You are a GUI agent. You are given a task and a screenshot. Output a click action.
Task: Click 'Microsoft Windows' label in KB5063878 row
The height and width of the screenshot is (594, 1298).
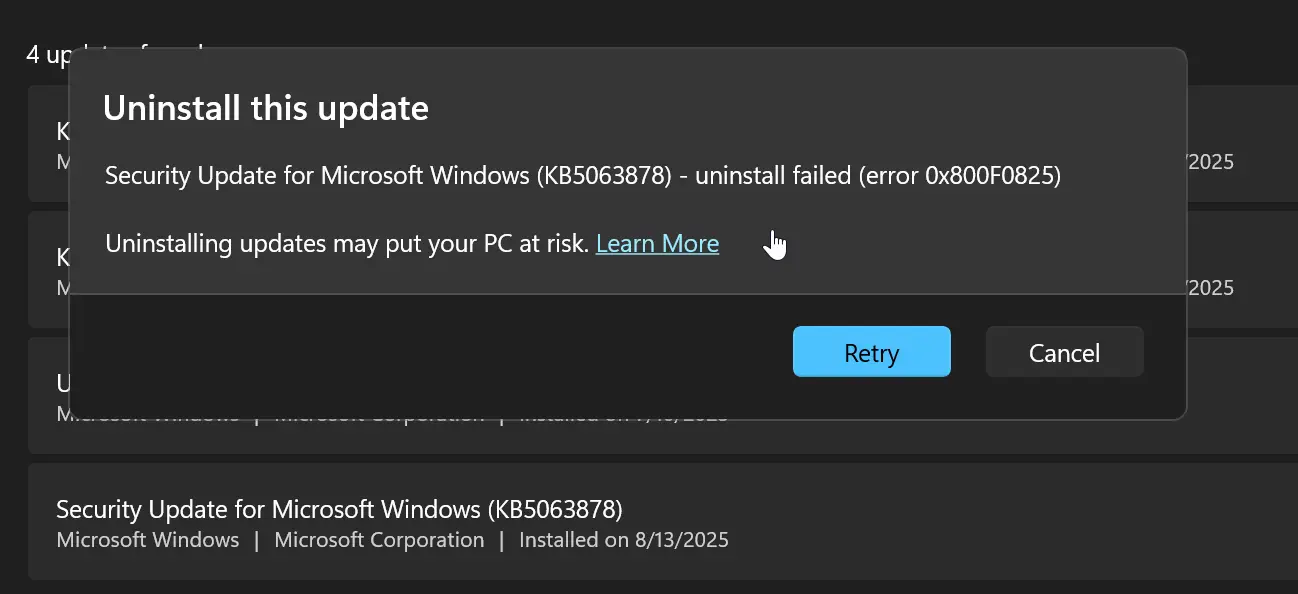tap(148, 540)
